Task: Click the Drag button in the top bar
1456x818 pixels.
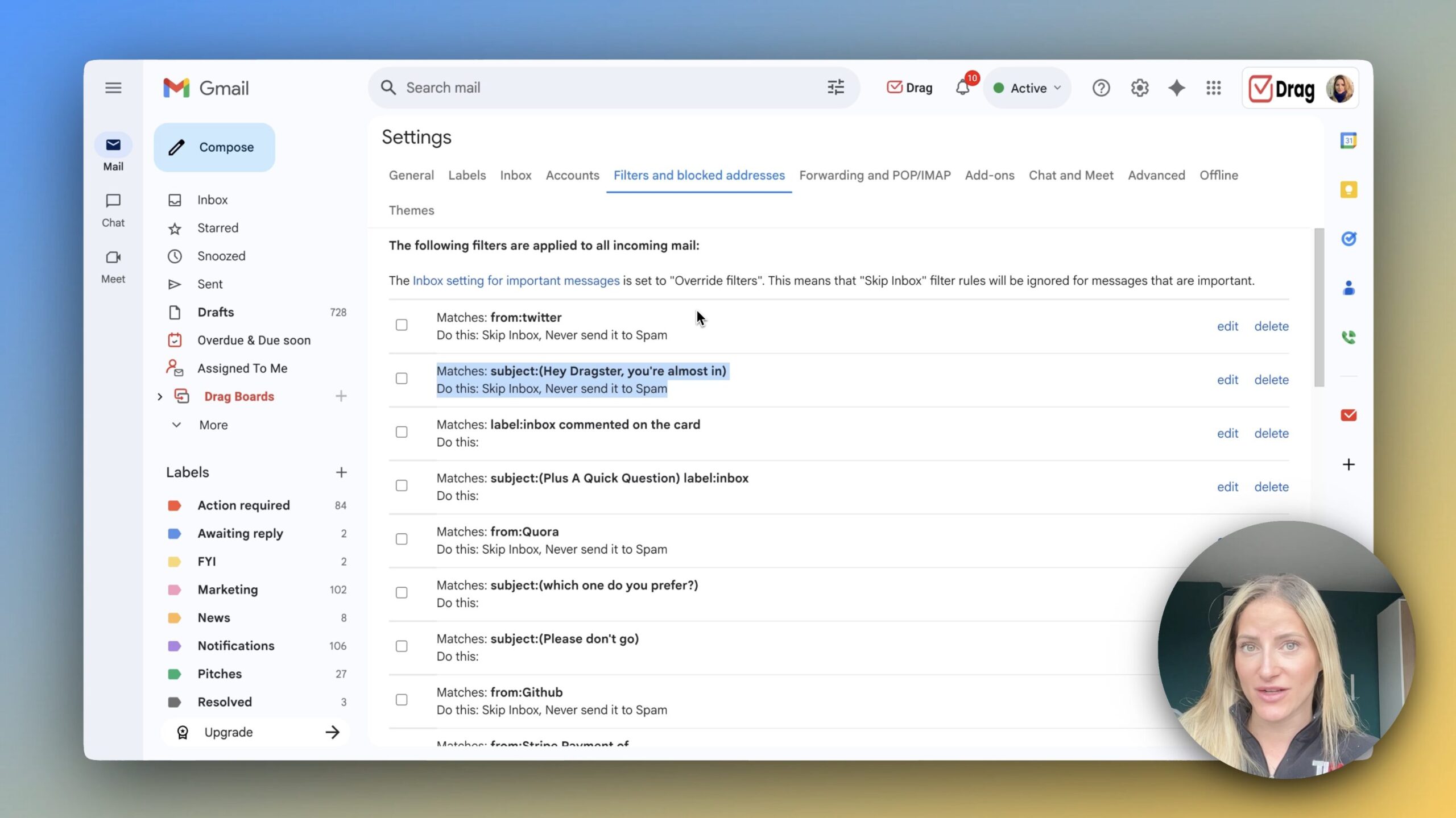Action: [x=909, y=88]
